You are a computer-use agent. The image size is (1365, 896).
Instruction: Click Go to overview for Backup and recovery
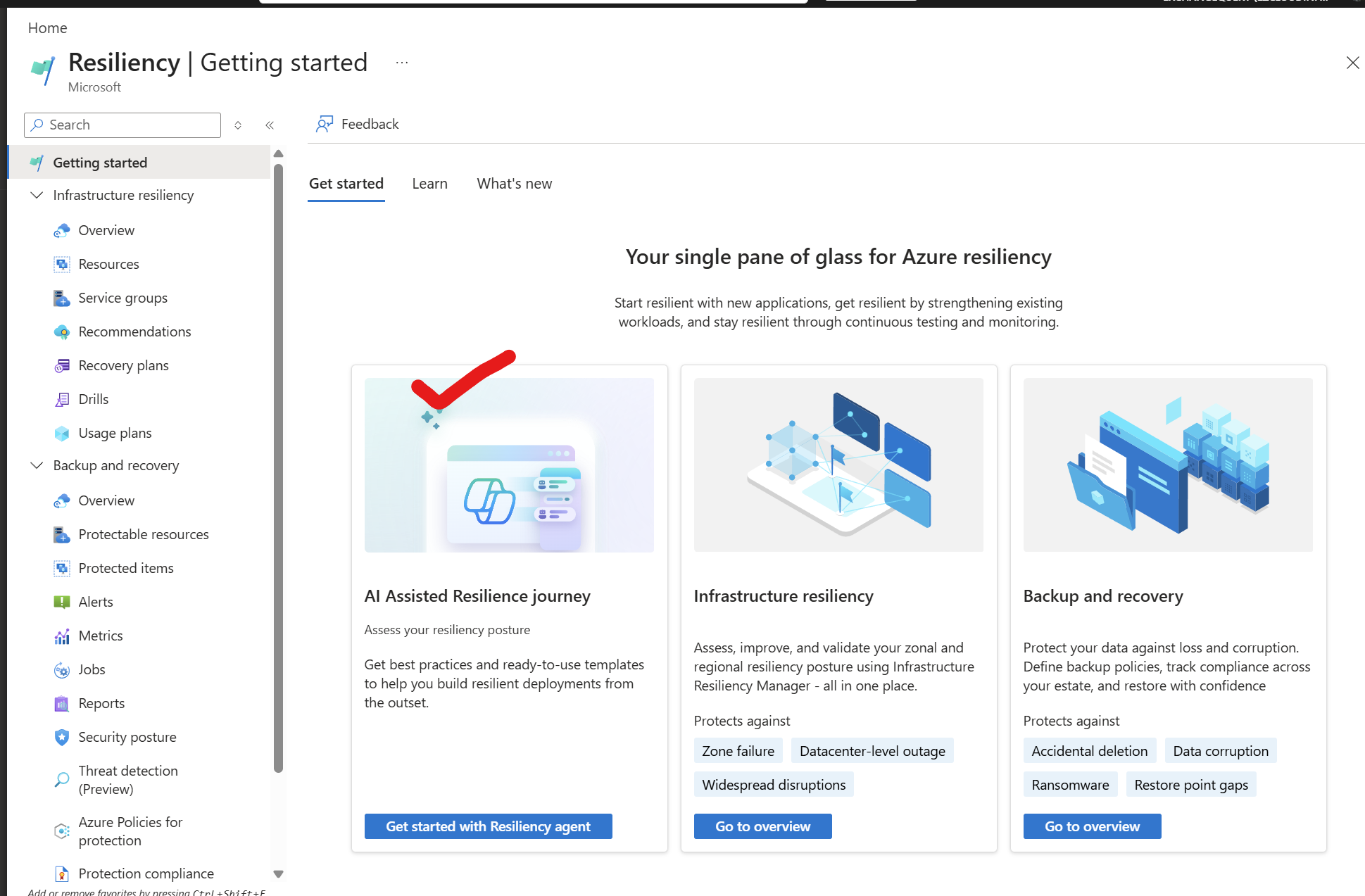tap(1093, 826)
